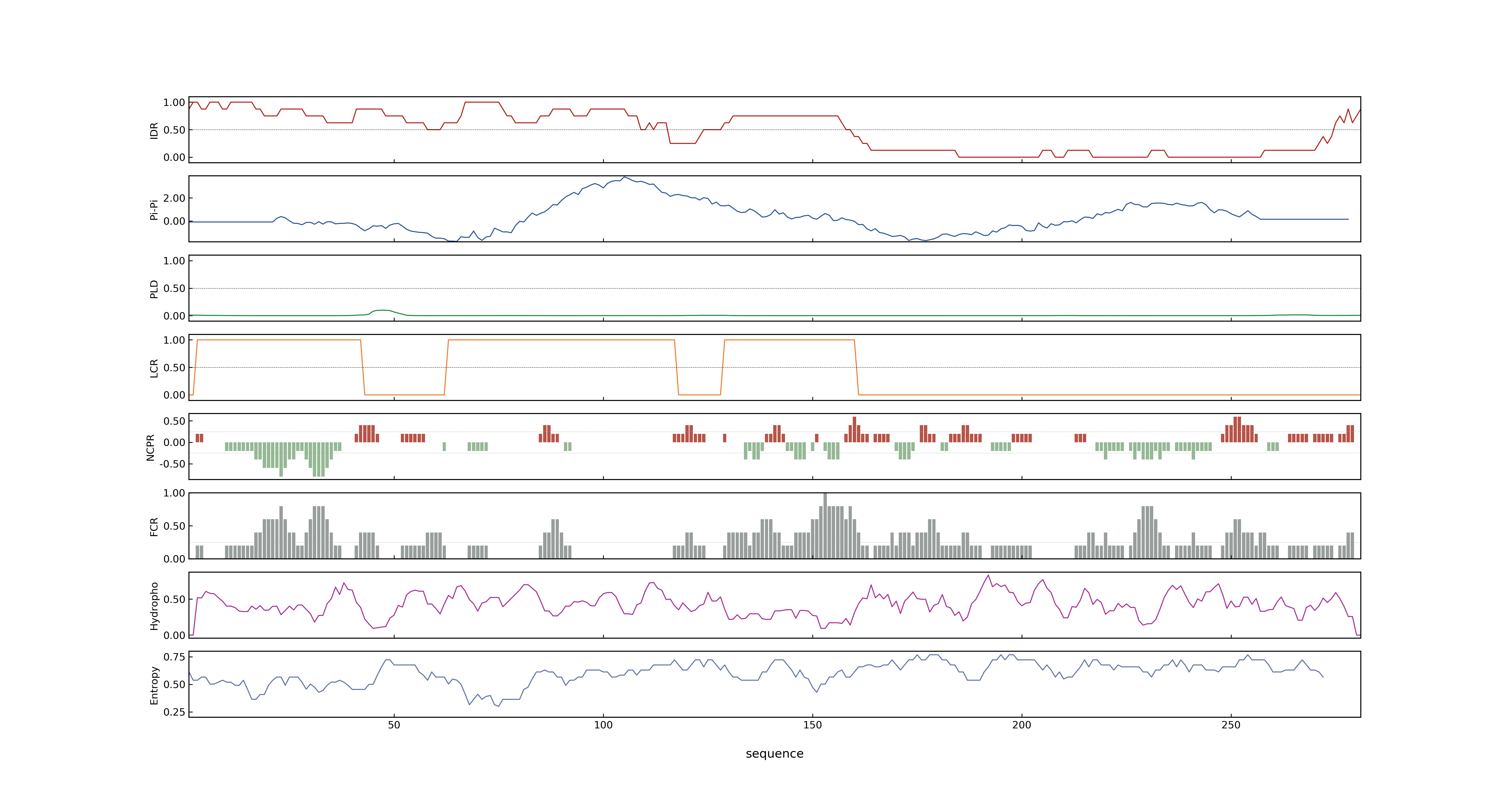Click the FCR axis label

[154, 526]
